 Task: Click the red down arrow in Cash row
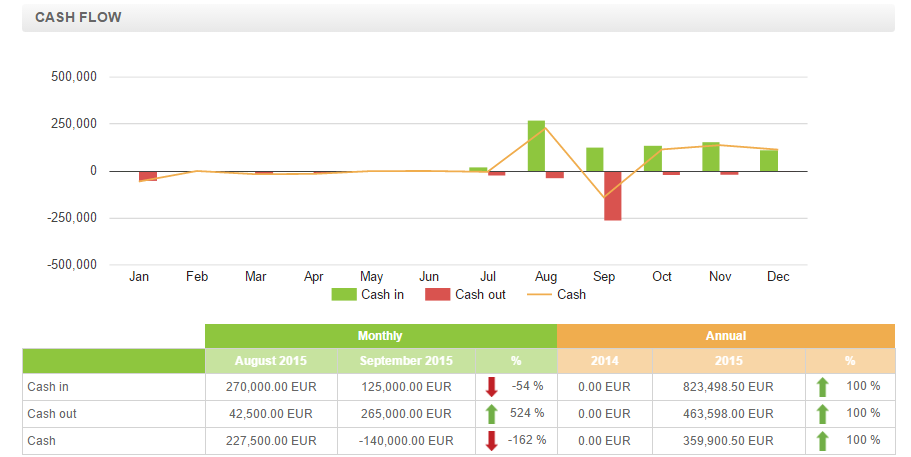491,440
